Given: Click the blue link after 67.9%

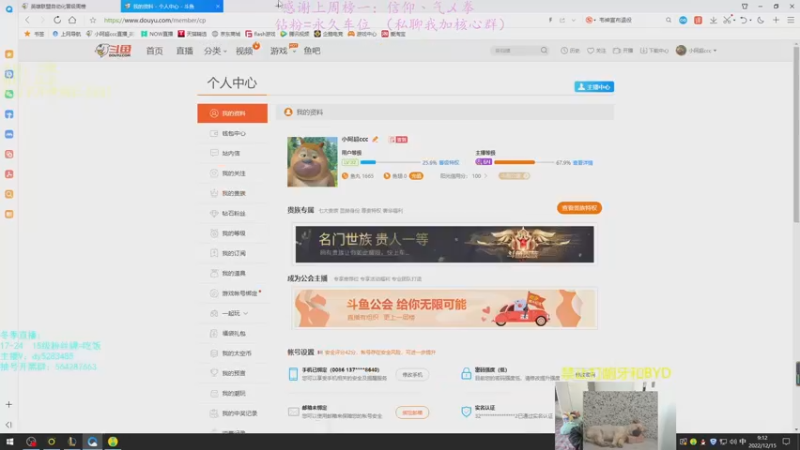Looking at the screenshot, I should point(583,163).
